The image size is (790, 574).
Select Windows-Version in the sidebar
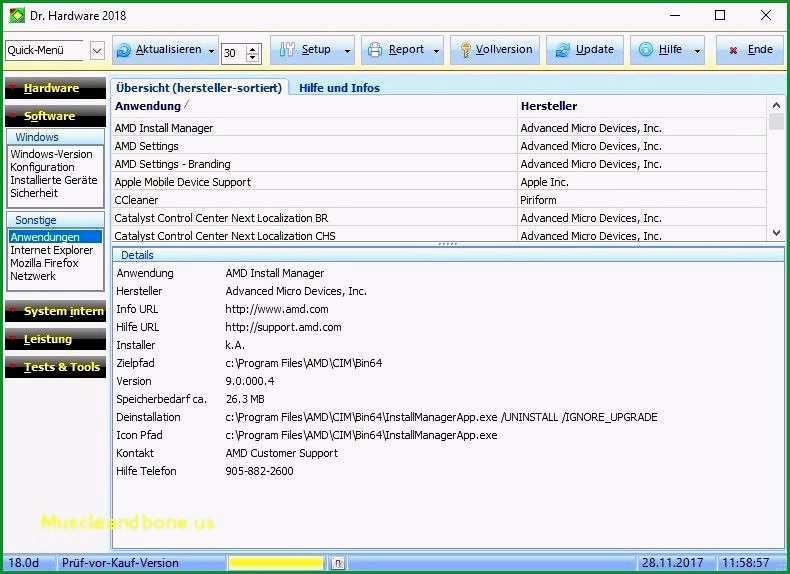pos(51,154)
